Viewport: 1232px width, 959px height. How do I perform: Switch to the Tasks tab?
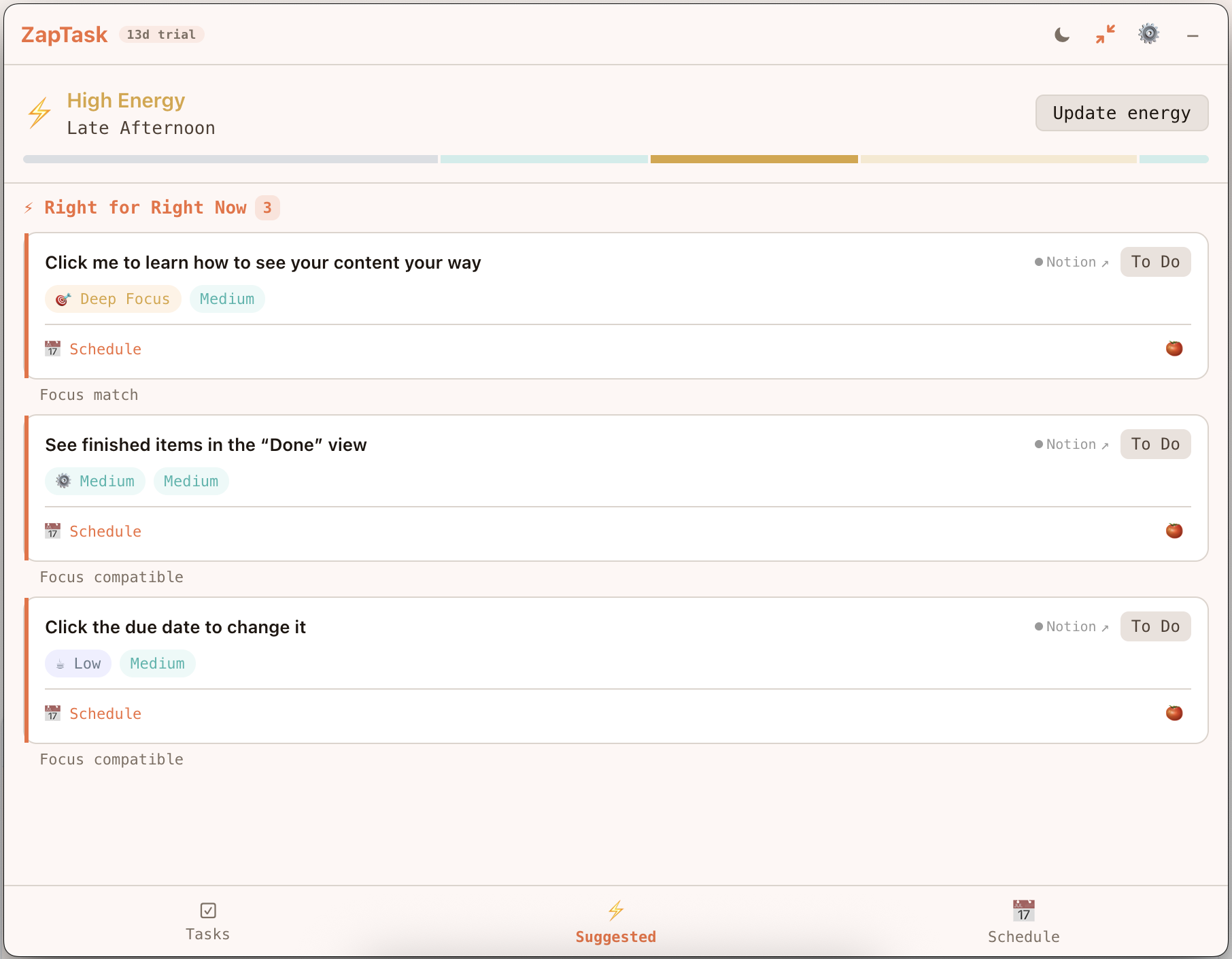tap(208, 922)
